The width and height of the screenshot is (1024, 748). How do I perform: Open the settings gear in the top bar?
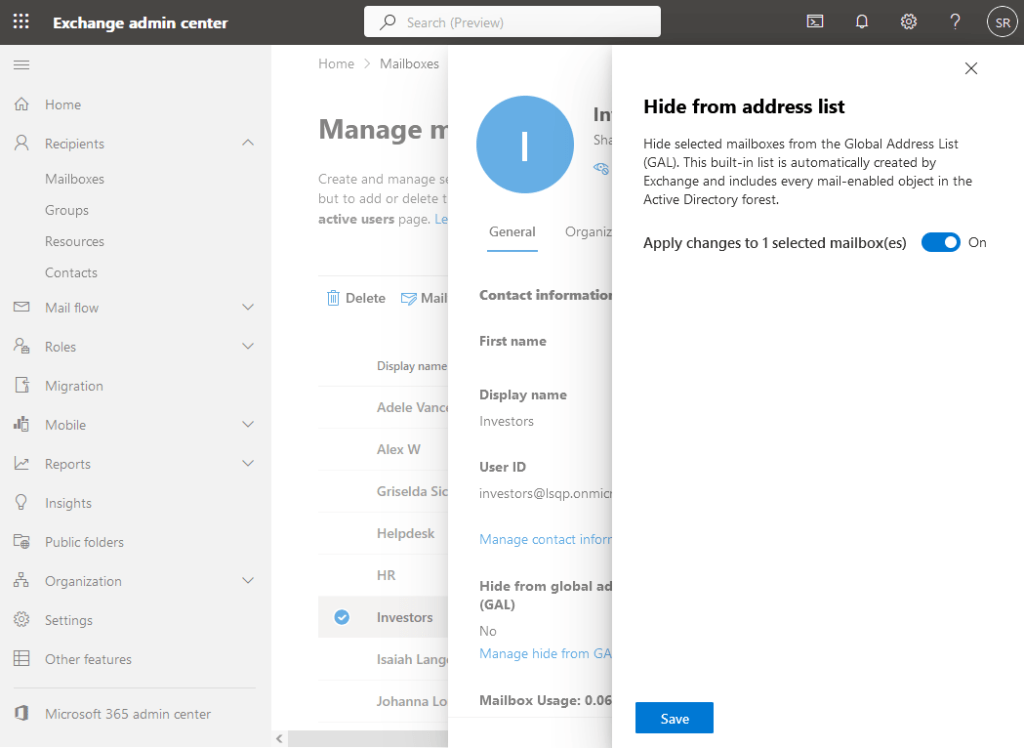908,21
